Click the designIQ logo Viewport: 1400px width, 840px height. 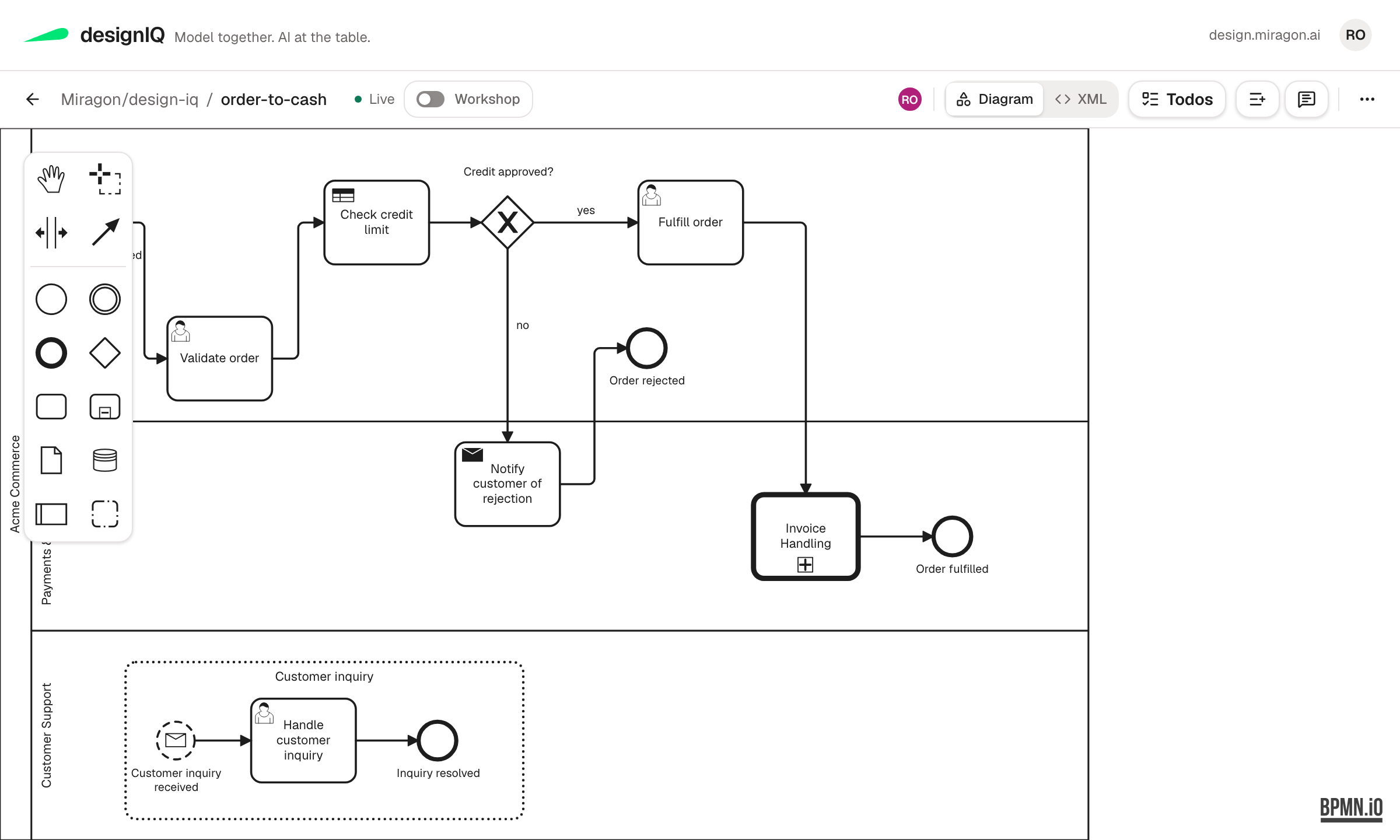pyautogui.click(x=94, y=35)
